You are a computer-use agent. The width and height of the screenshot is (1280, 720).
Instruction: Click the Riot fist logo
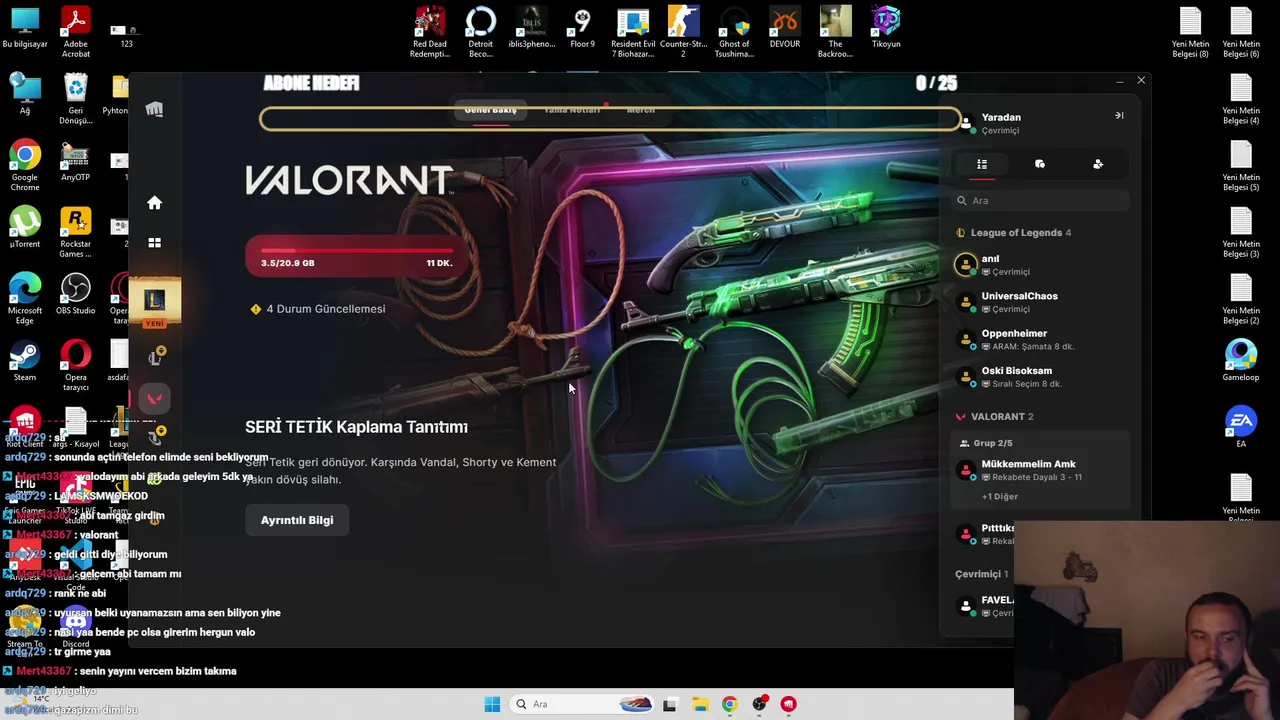(154, 109)
